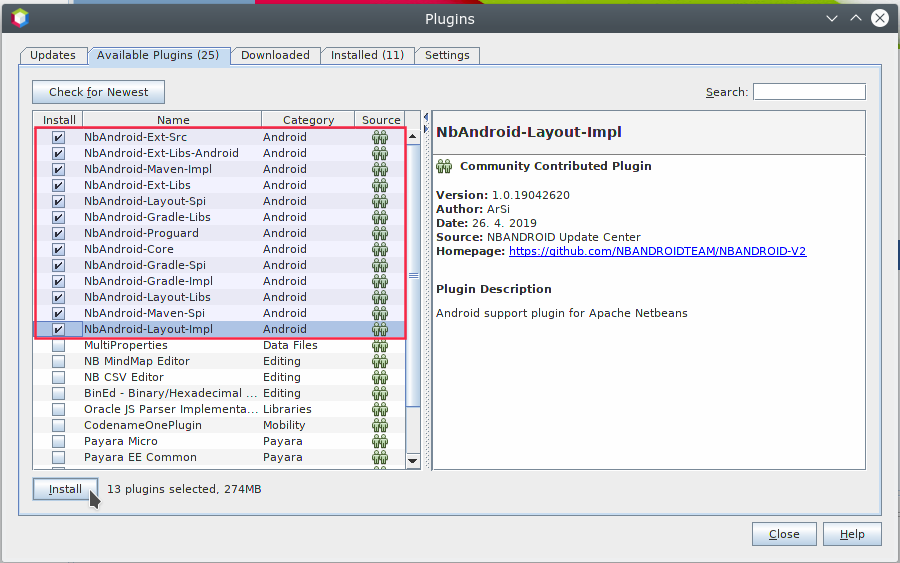
Task: Click community source icon for Payara EE Common
Action: 379,457
